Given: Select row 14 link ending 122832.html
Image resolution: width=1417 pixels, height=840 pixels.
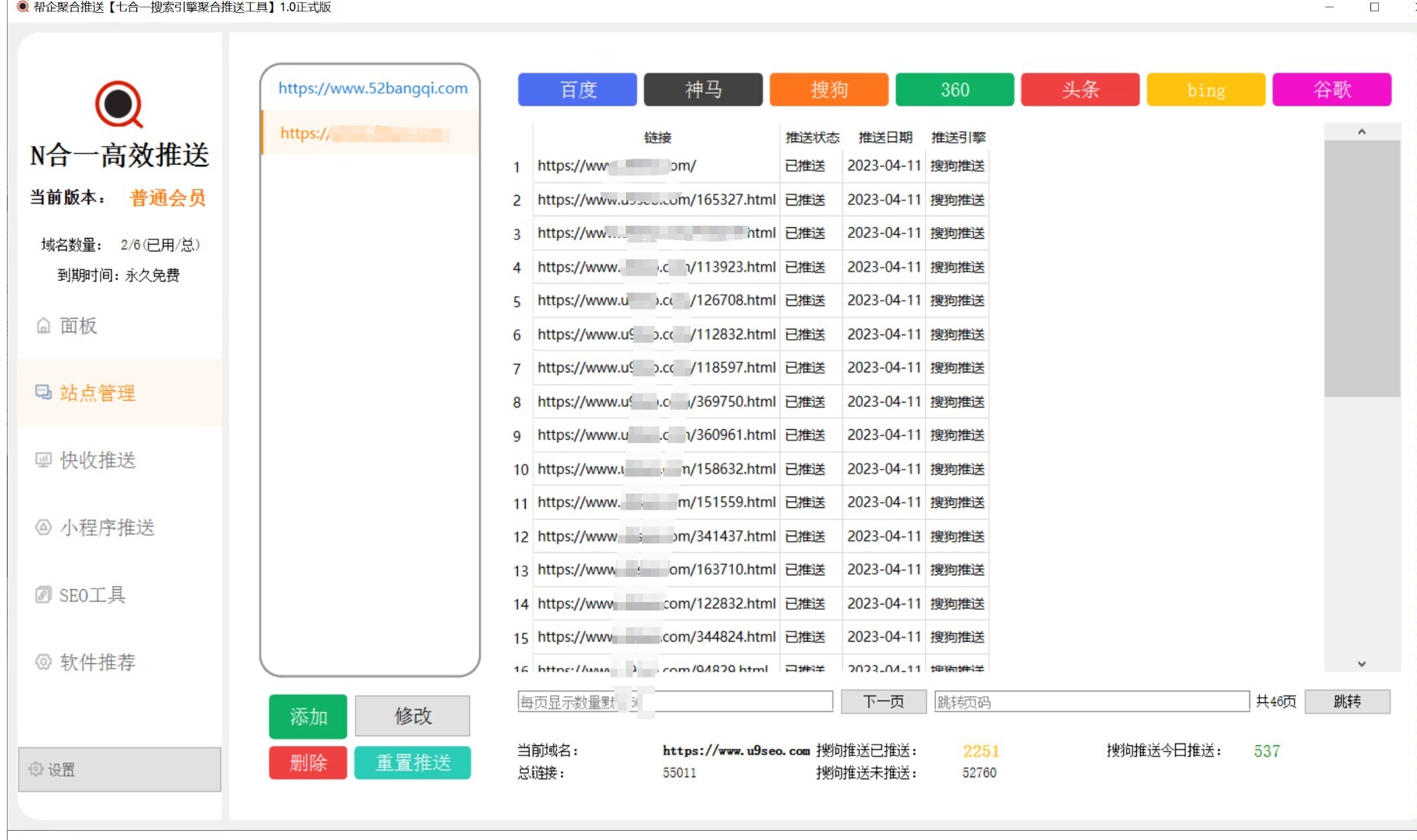Looking at the screenshot, I should (656, 604).
